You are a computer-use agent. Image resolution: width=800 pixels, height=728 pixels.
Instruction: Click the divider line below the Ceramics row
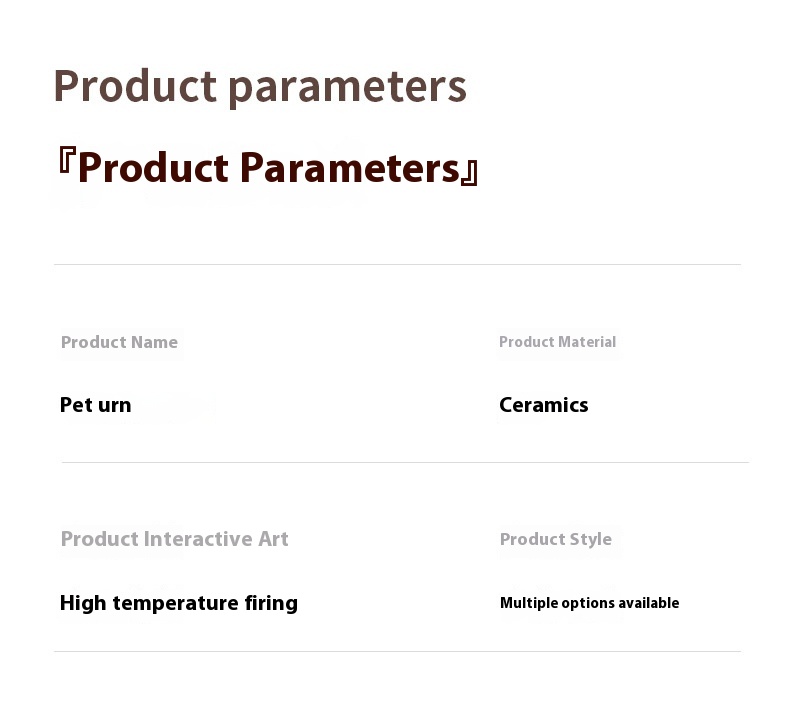[x=405, y=463]
